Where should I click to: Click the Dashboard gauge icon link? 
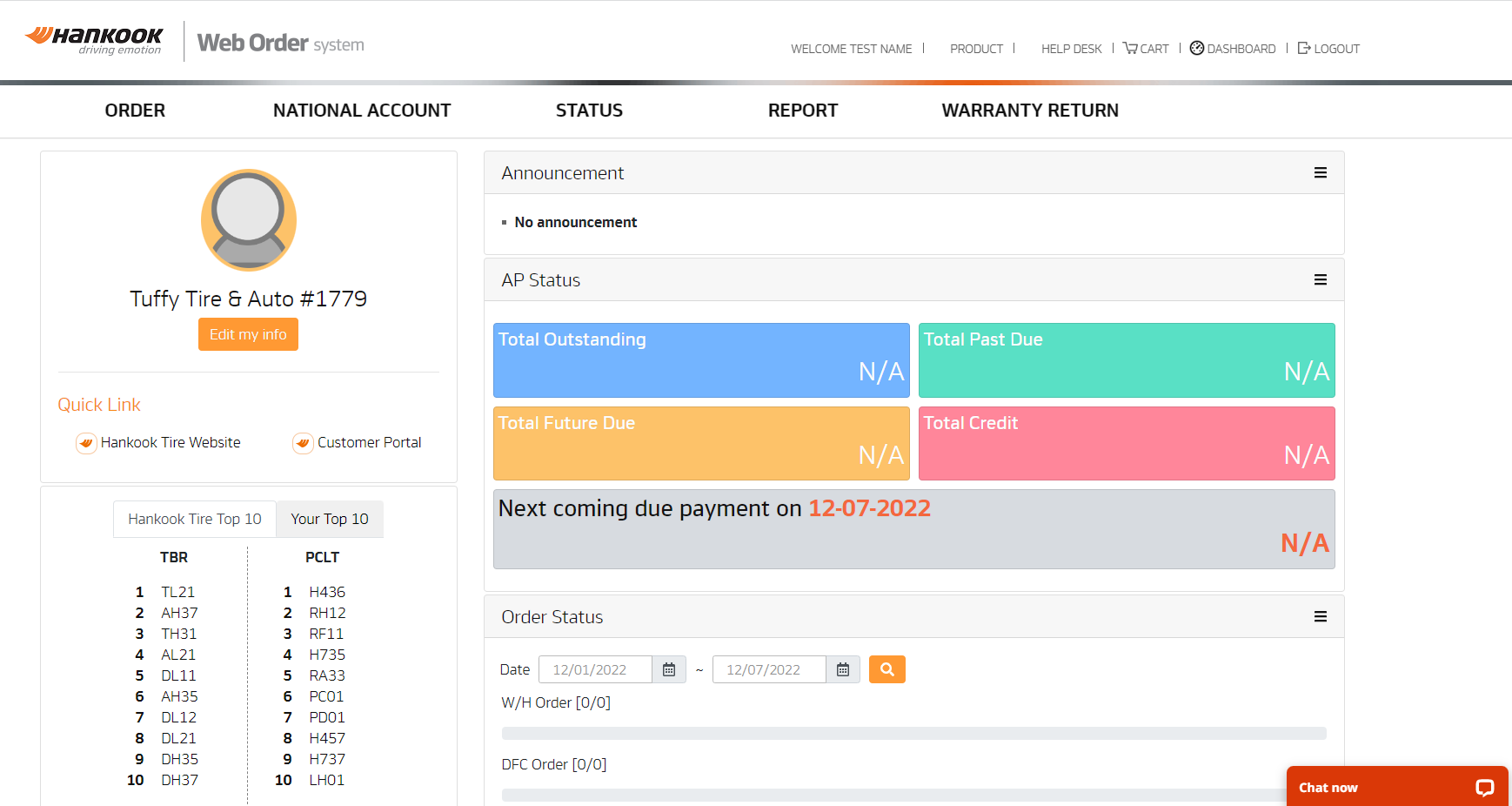click(1197, 49)
